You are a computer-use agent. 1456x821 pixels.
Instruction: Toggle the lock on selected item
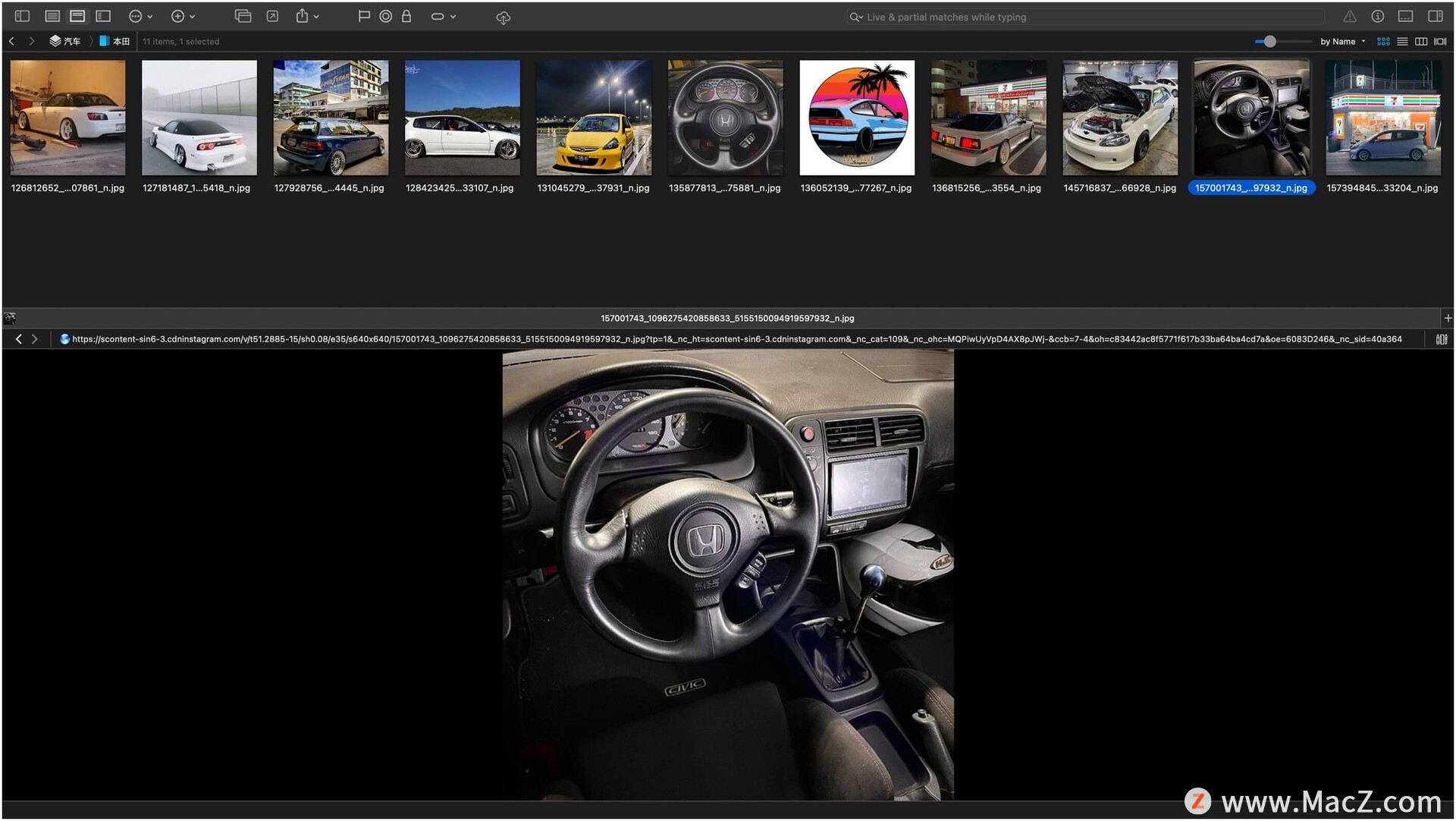click(x=406, y=16)
